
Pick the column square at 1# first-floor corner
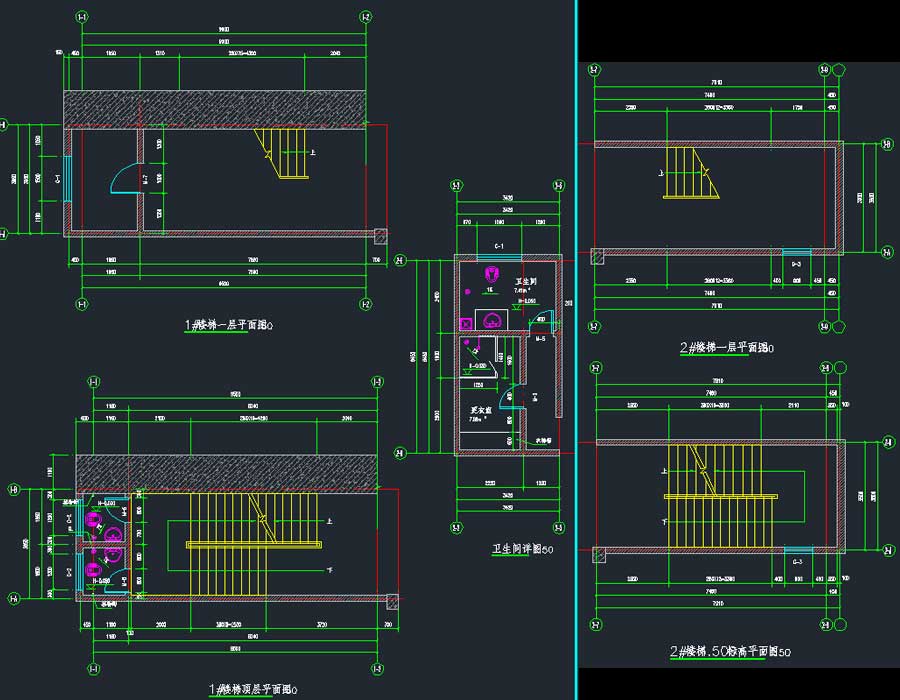click(x=381, y=235)
